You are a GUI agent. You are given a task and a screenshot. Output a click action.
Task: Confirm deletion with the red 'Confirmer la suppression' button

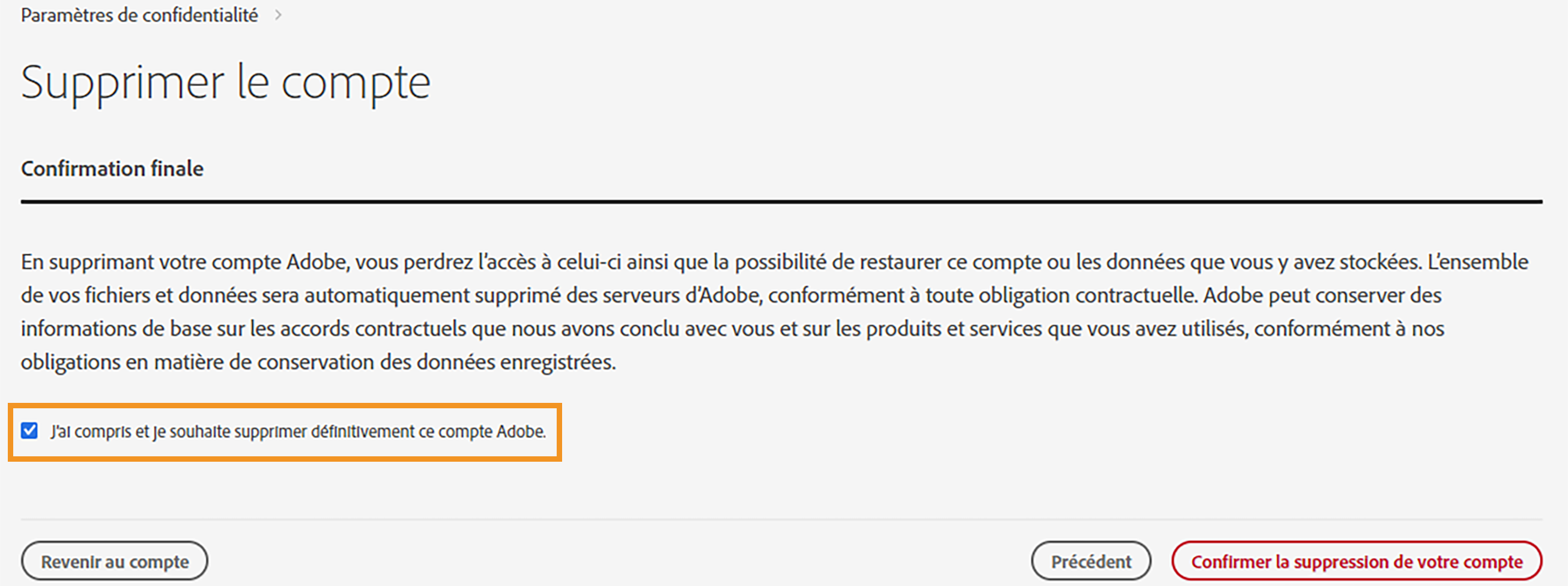pyautogui.click(x=1356, y=561)
